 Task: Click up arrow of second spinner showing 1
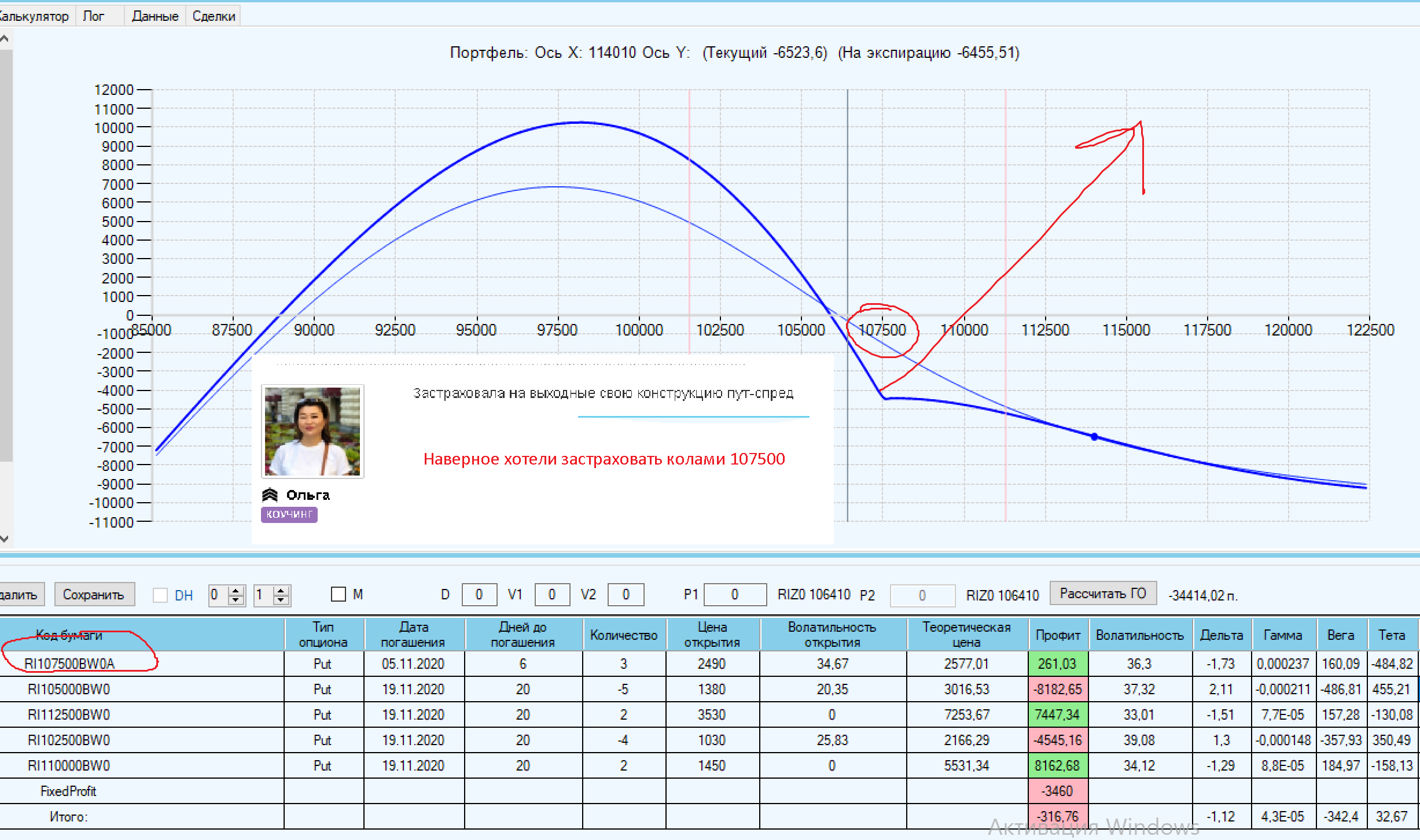(x=281, y=590)
